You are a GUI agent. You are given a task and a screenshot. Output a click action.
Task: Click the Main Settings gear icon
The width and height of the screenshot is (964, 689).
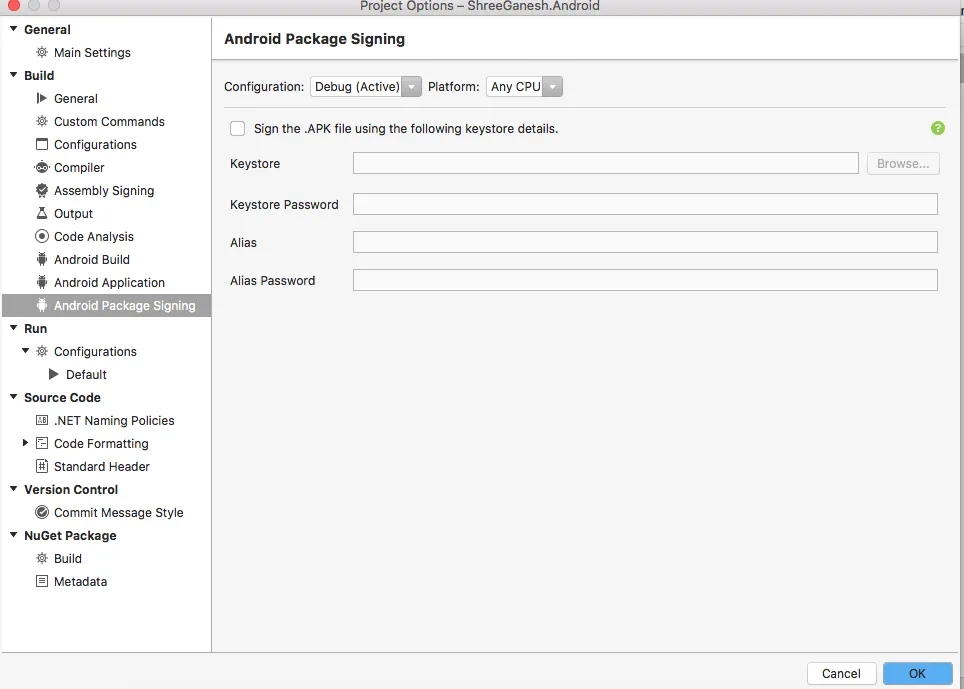click(x=41, y=52)
